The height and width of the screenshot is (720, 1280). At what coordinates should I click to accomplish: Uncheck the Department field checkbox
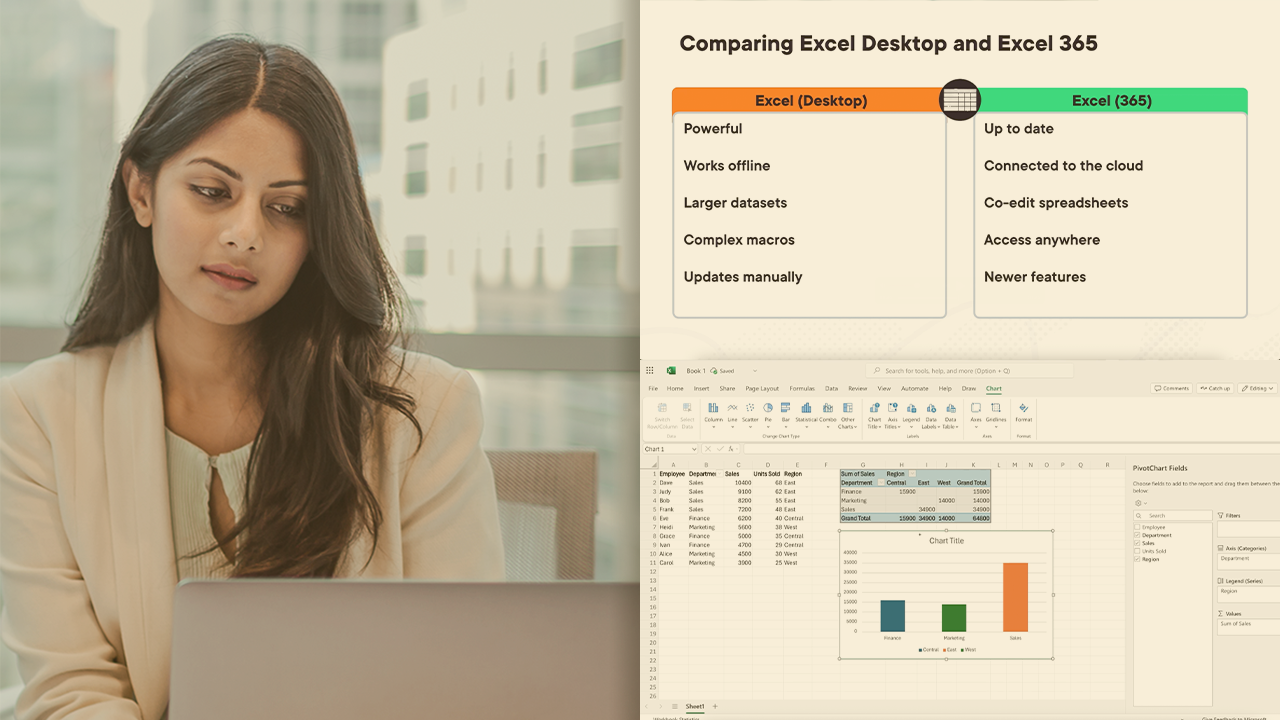(1138, 535)
